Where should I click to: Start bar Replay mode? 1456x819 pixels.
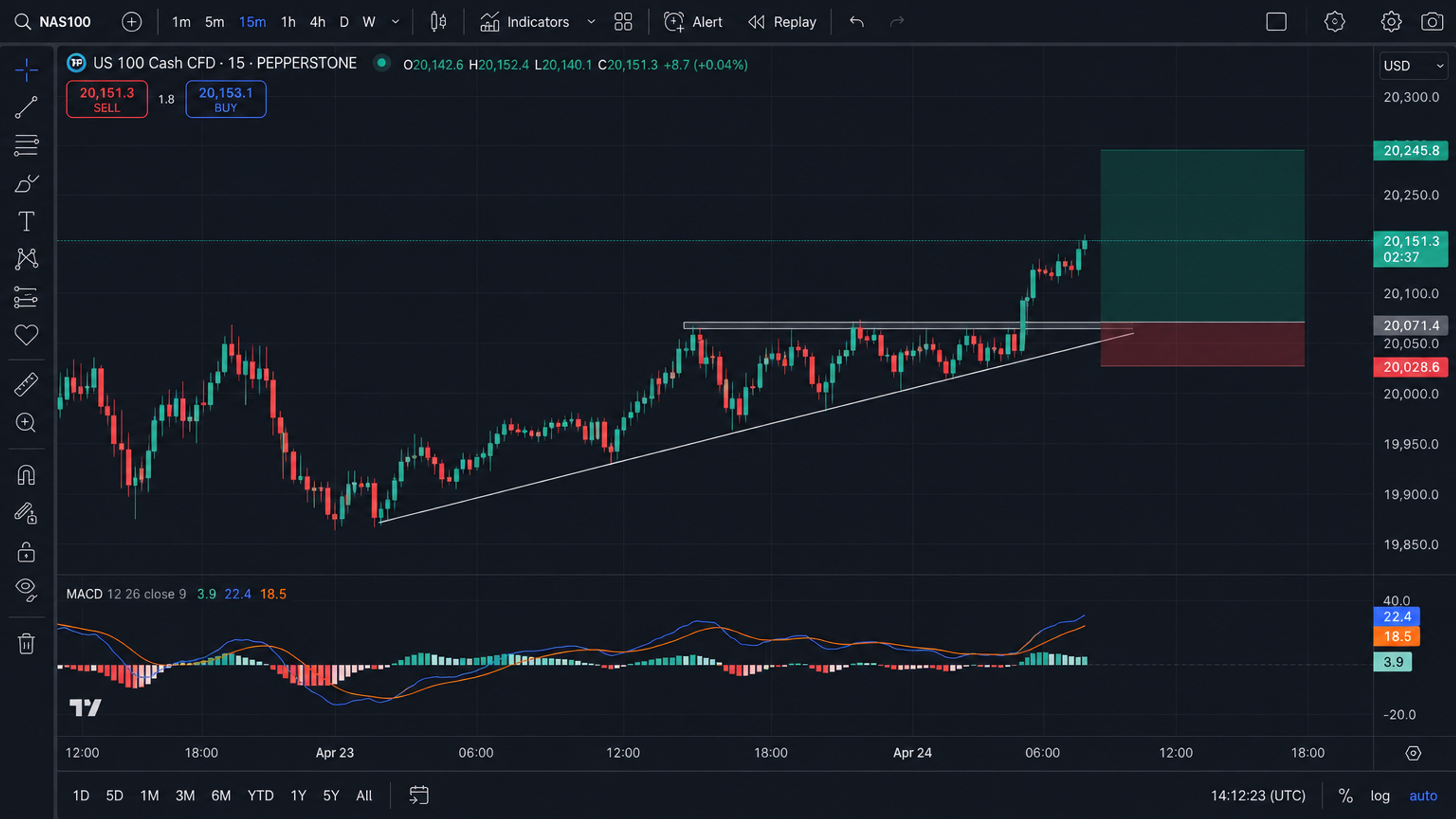click(782, 22)
